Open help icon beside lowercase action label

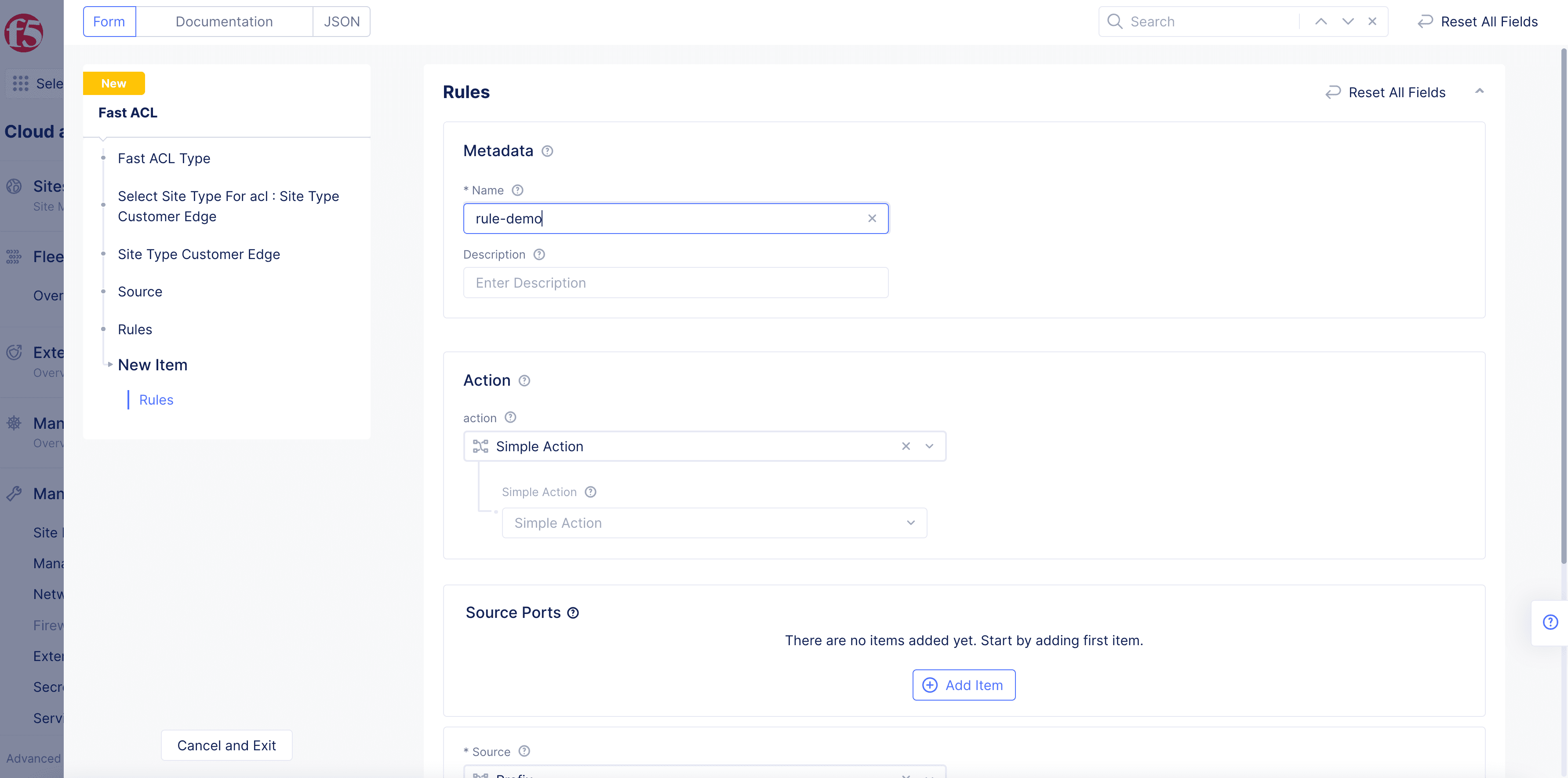pos(510,417)
